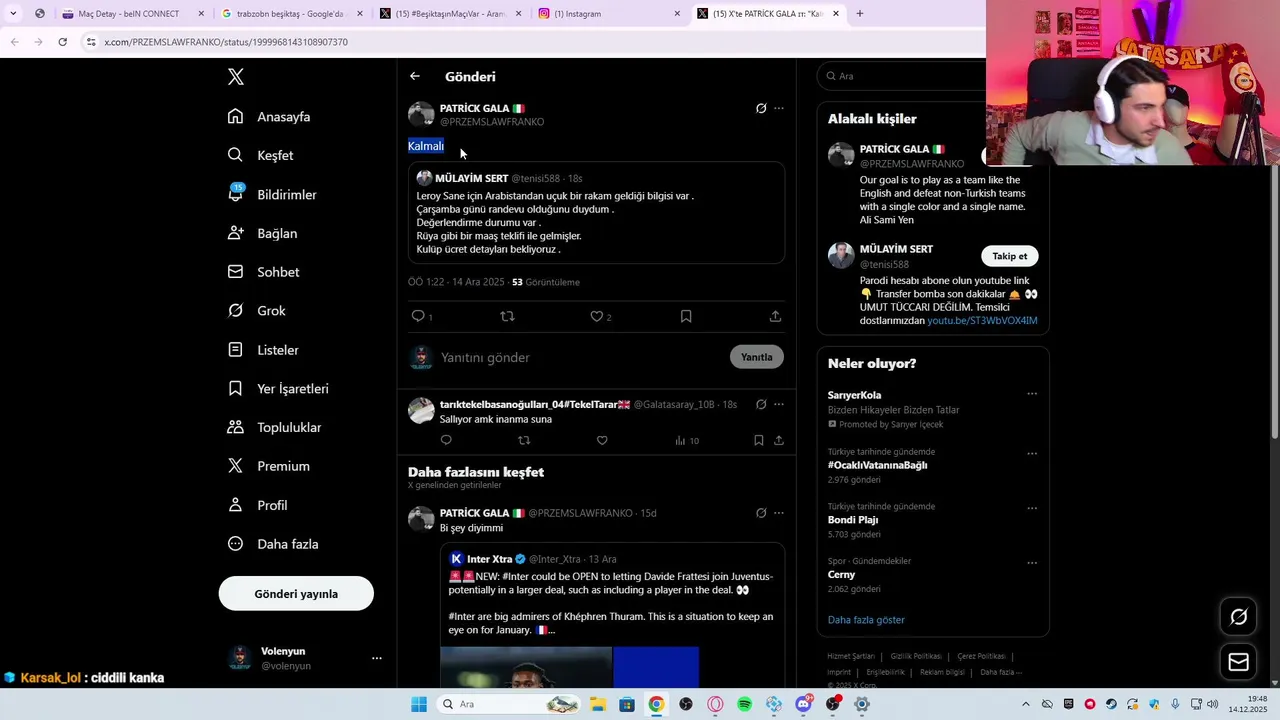Click Grok icon on main post
The image size is (1280, 720).
click(761, 108)
